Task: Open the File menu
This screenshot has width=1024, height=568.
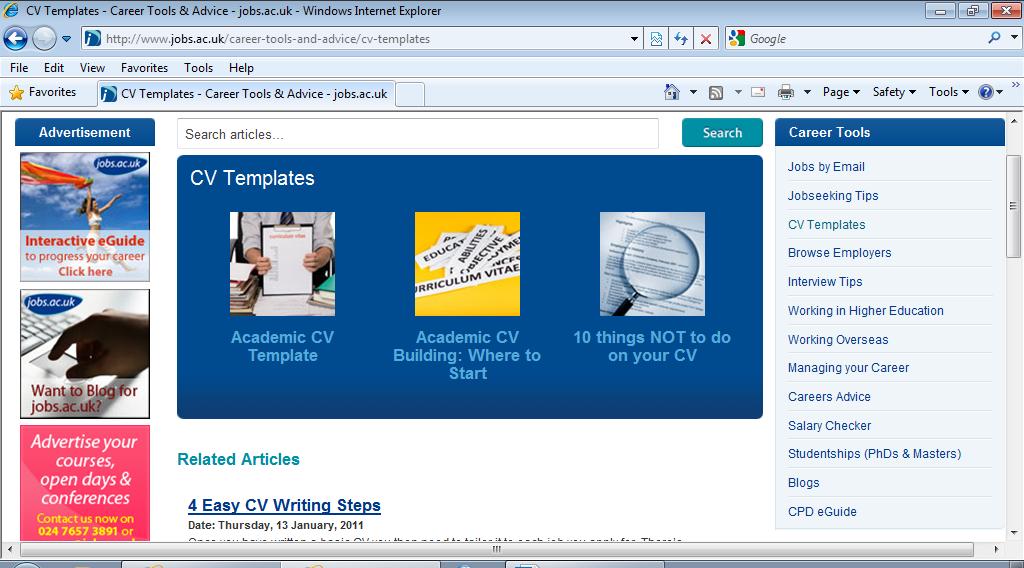Action: 19,68
